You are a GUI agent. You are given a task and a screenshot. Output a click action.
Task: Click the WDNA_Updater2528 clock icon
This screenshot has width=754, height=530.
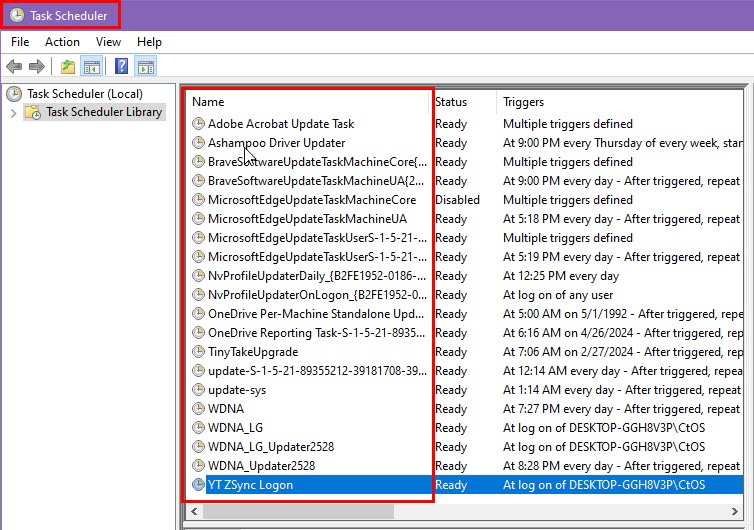point(198,466)
